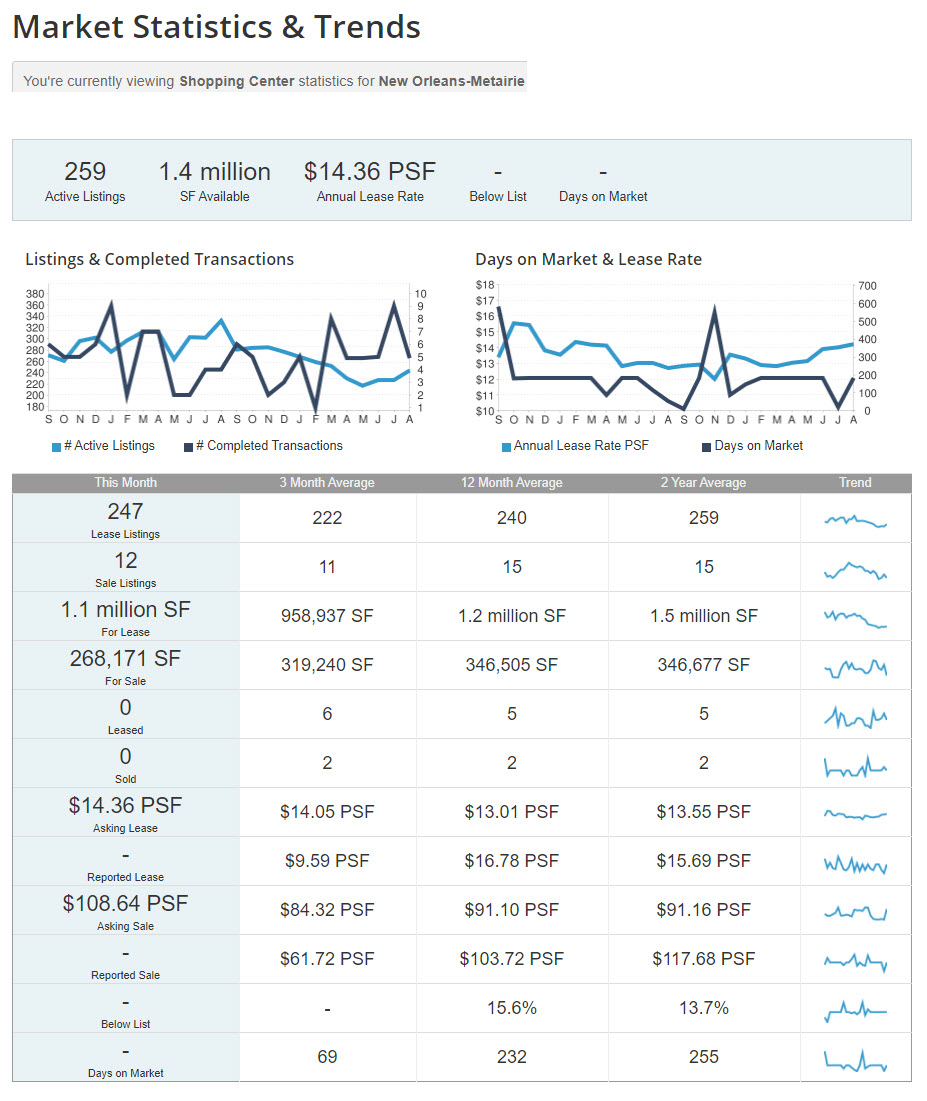Click the '346,677 SF' cell

coord(704,665)
